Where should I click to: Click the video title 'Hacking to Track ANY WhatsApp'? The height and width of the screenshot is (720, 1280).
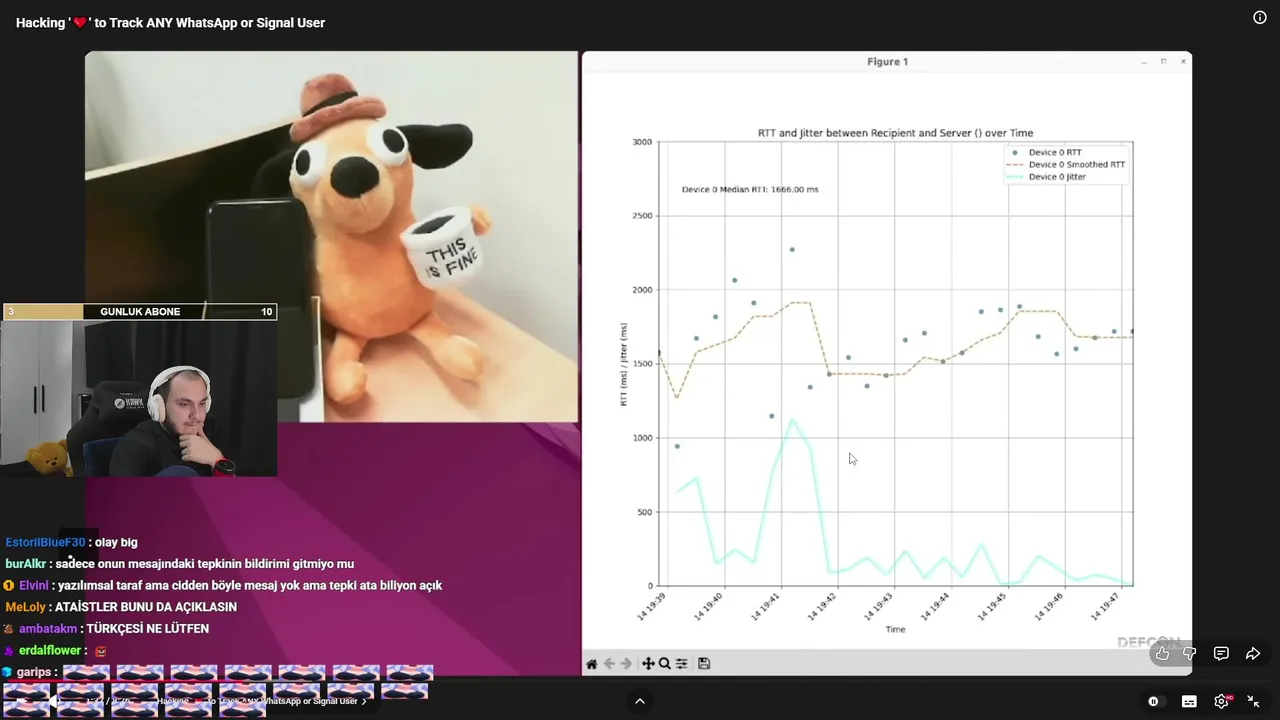point(170,23)
